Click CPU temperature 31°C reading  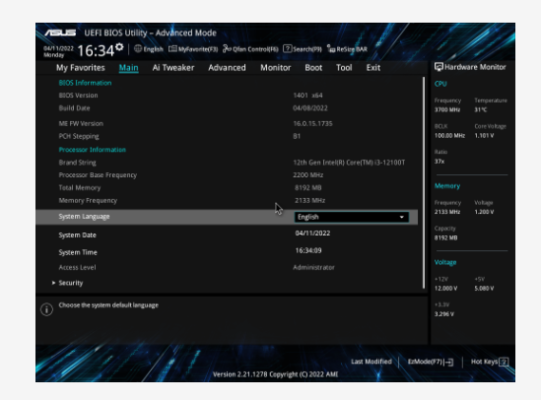(481, 110)
